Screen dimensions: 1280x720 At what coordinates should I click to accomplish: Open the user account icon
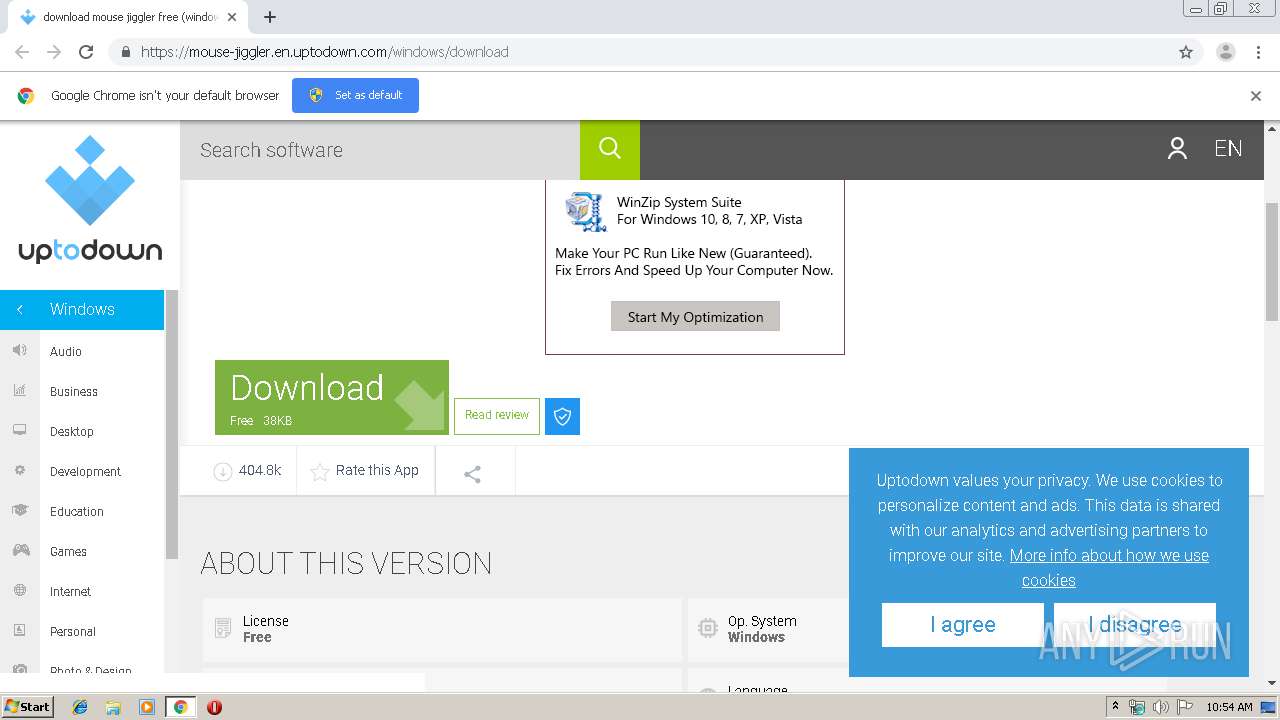click(1177, 149)
